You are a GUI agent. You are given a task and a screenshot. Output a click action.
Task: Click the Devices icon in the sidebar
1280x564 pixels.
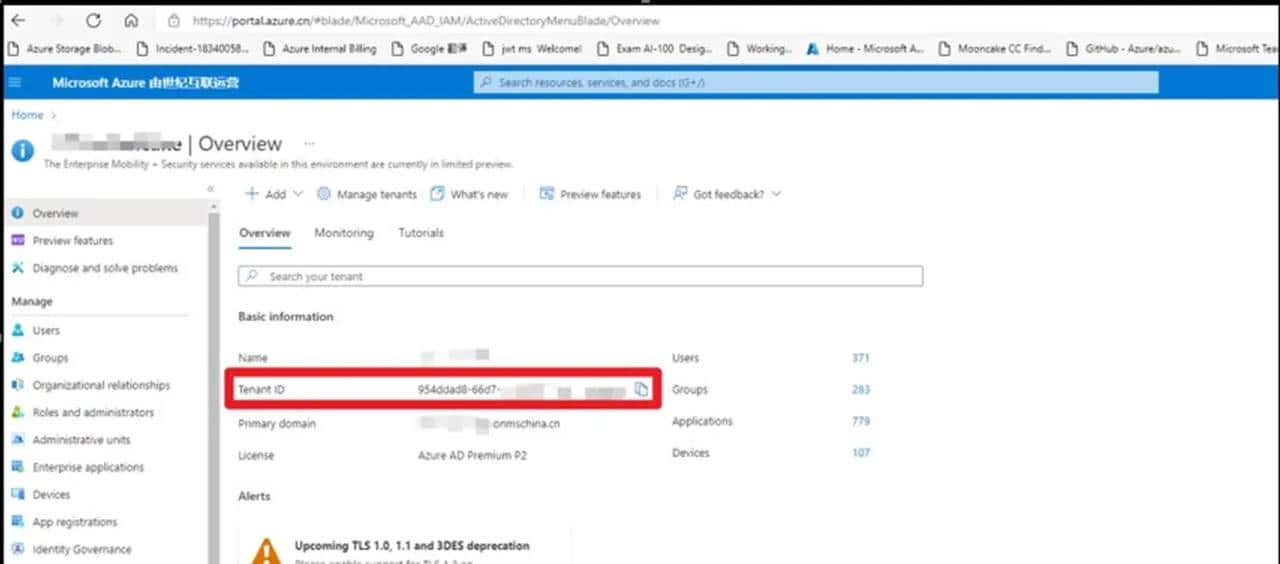coord(17,494)
